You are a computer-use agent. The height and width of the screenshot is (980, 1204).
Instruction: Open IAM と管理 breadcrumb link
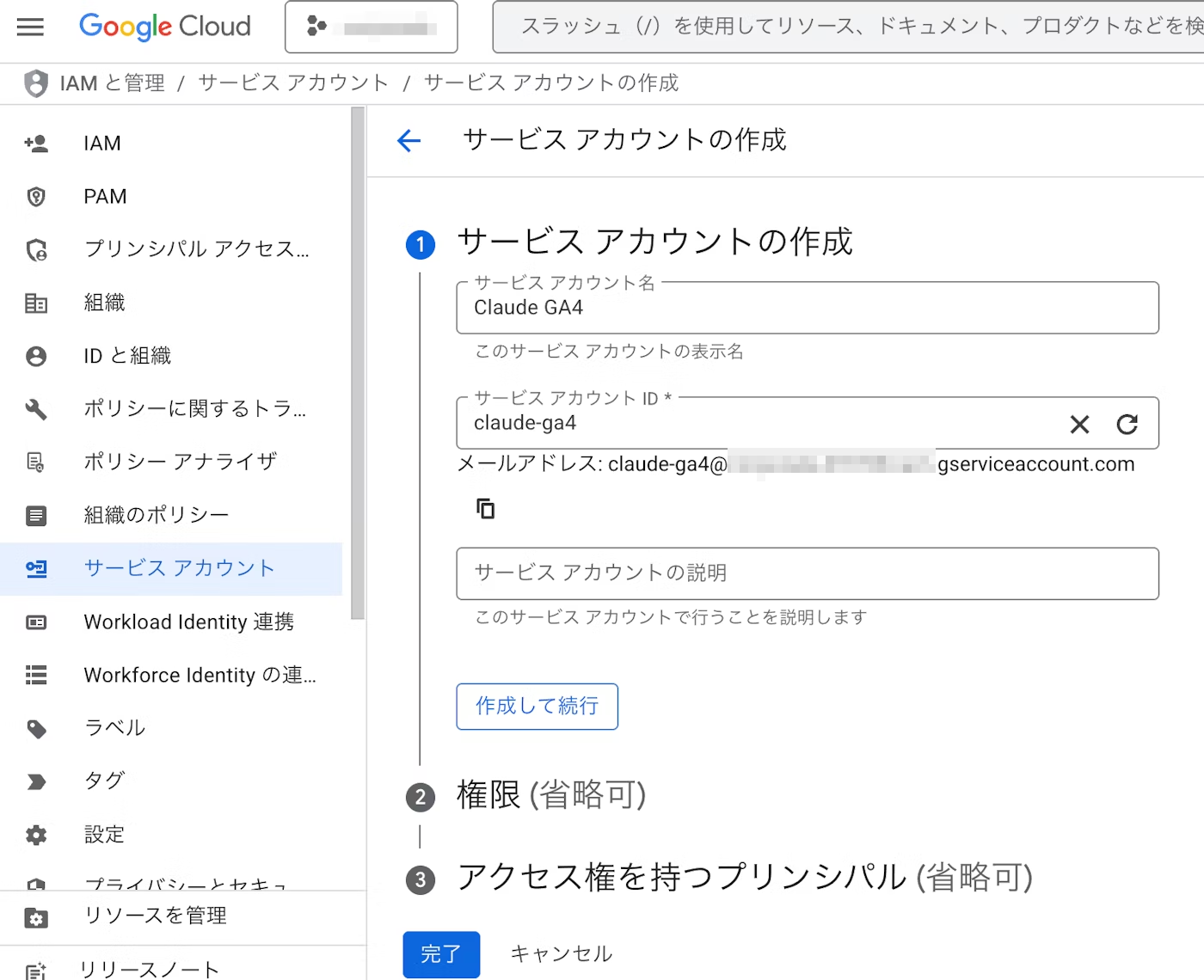112,83
